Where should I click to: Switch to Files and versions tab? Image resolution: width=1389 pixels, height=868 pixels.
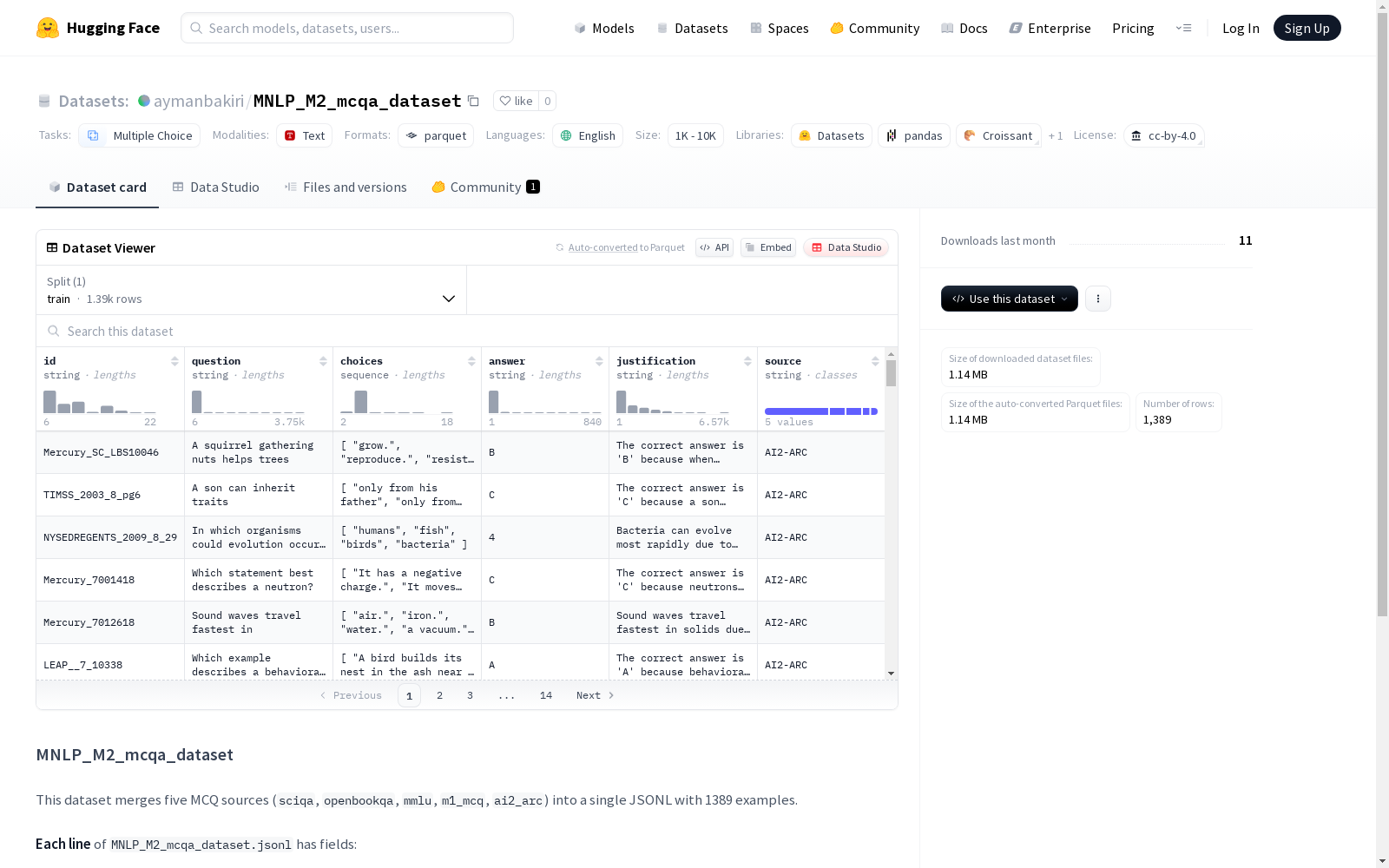click(346, 187)
